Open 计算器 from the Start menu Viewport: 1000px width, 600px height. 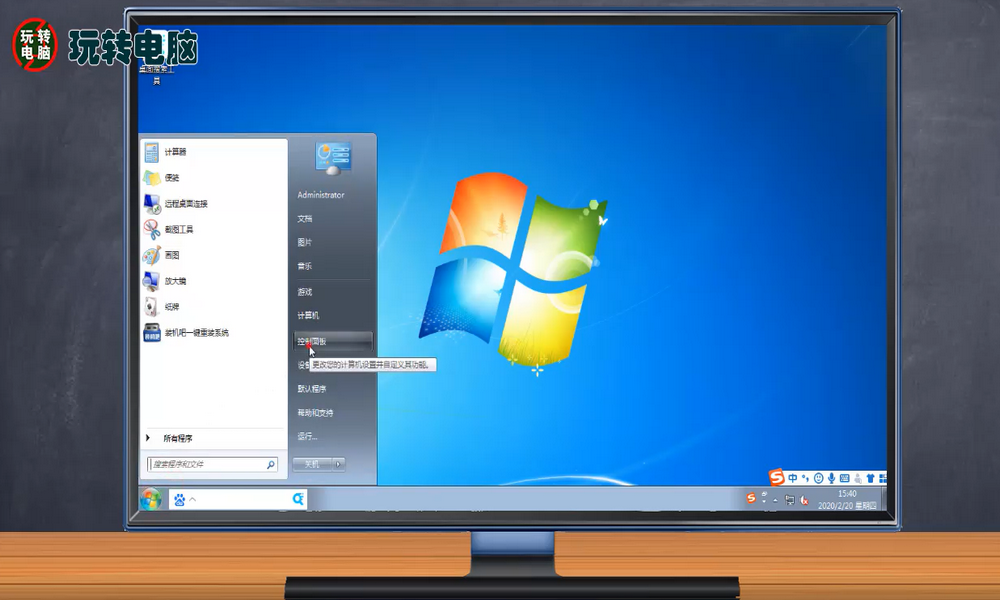(x=213, y=152)
